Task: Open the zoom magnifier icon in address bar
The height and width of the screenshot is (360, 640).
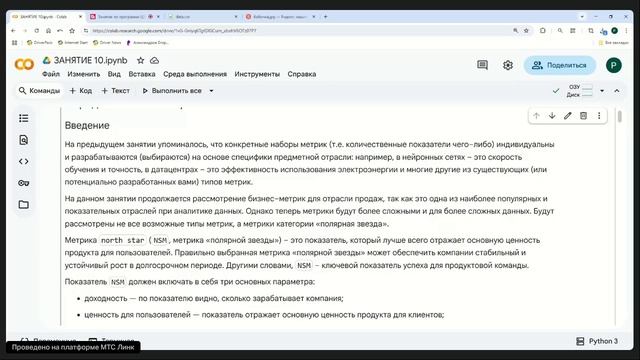Action: 516,31
